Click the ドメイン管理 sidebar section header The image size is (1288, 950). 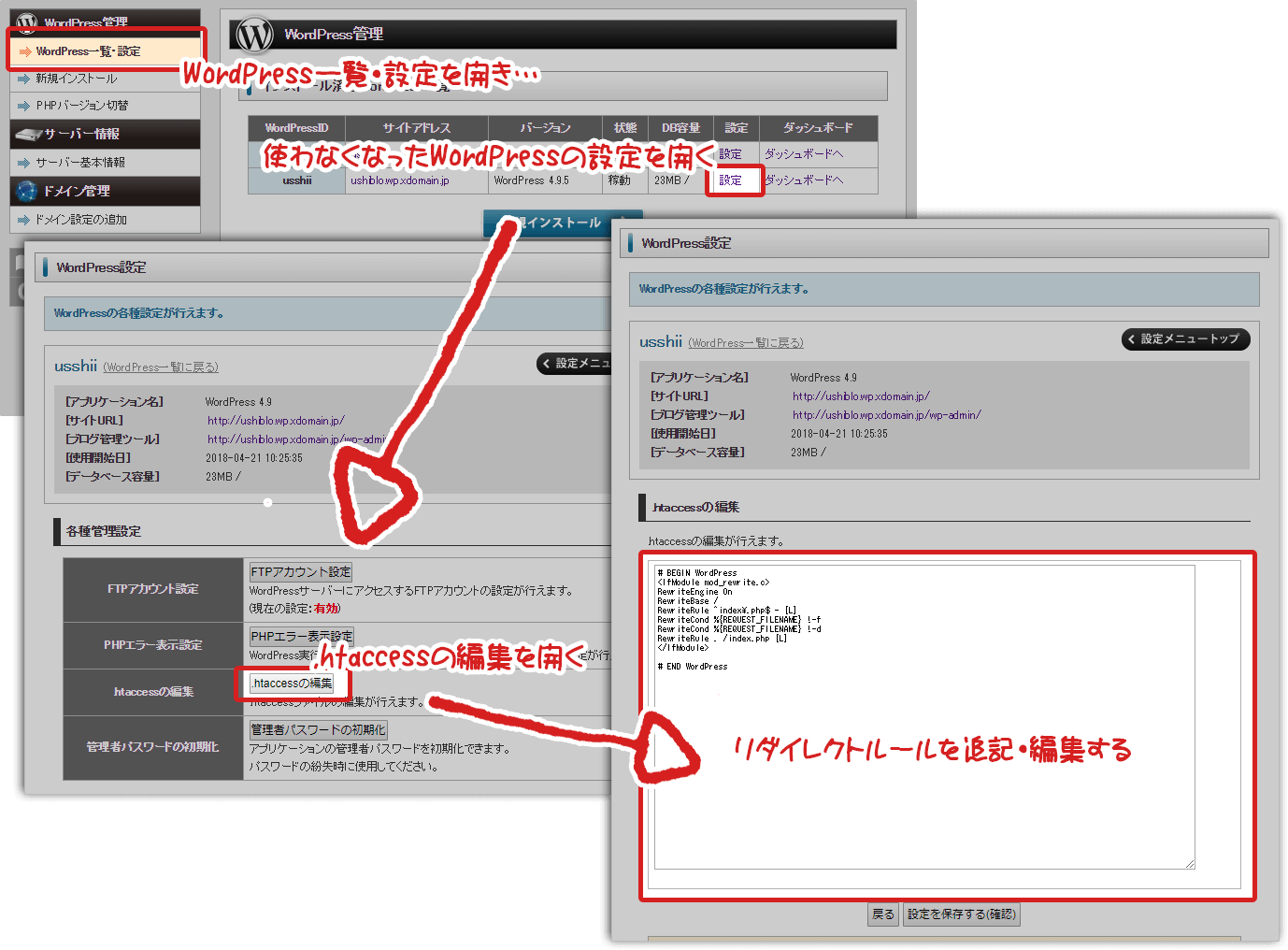[105, 191]
